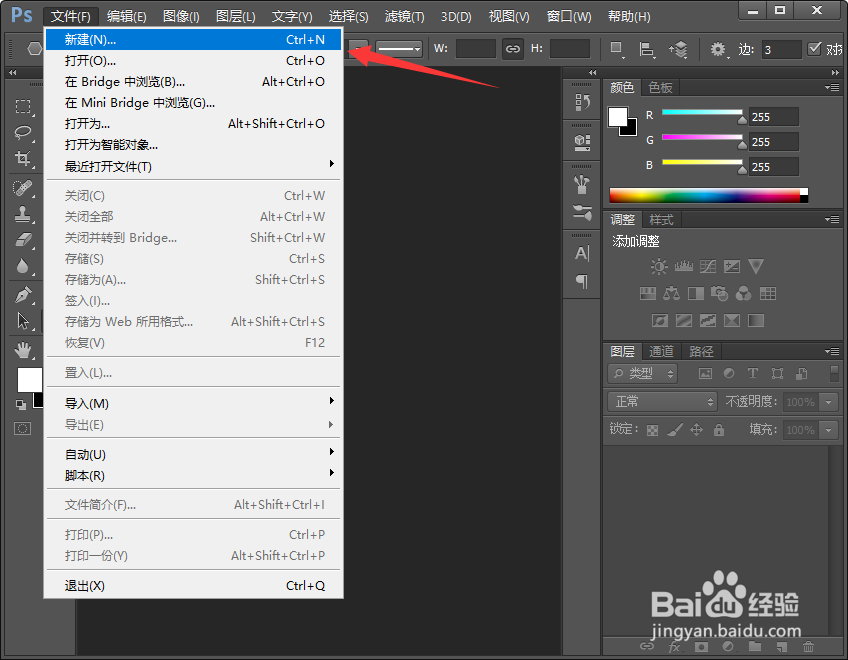Select the Healing Brush tool
Viewport: 848px width, 660px height.
pos(23,188)
